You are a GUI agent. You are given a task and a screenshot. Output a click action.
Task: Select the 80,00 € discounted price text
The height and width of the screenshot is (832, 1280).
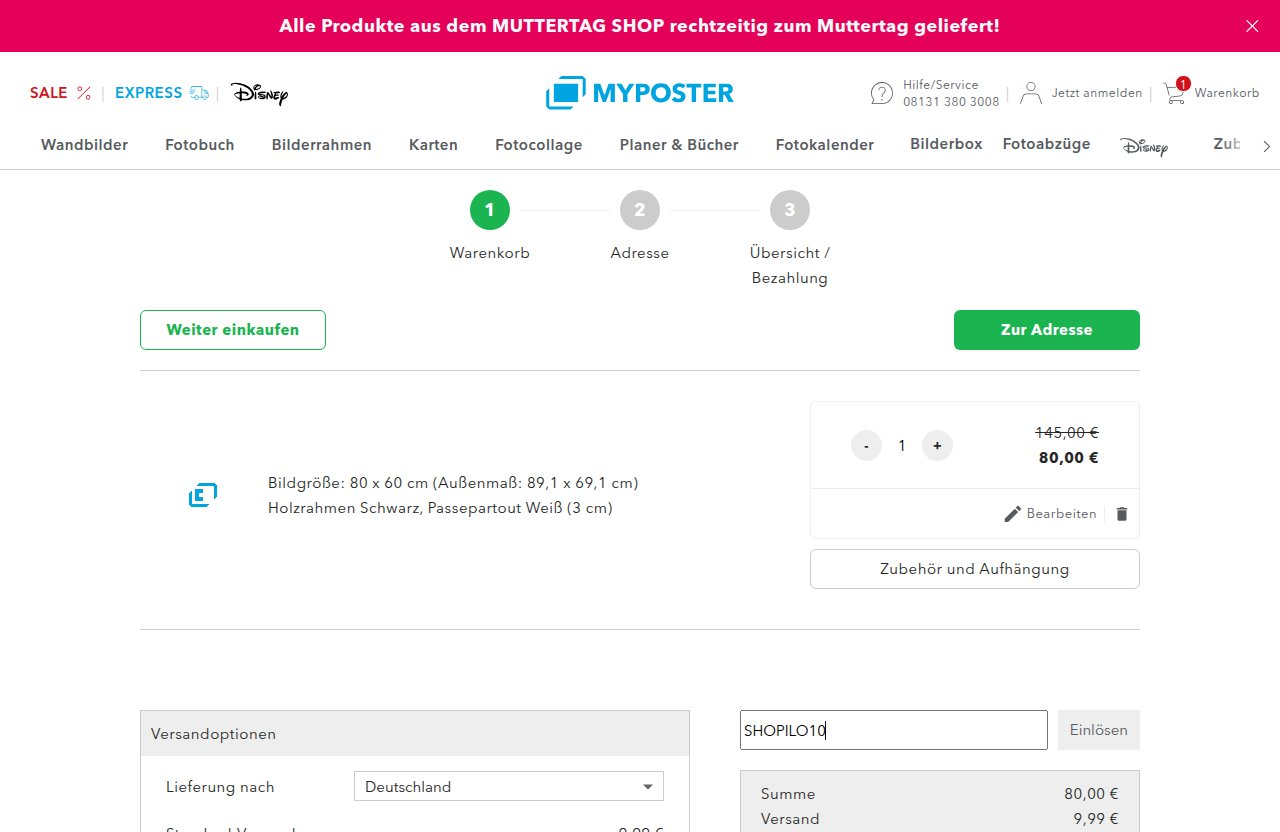tap(1067, 458)
